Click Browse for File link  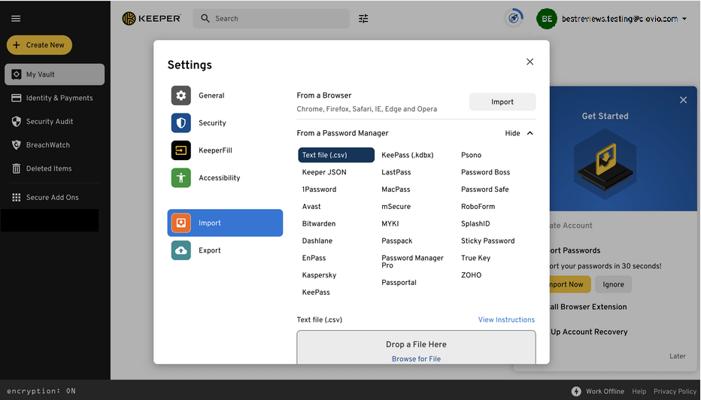(x=416, y=359)
